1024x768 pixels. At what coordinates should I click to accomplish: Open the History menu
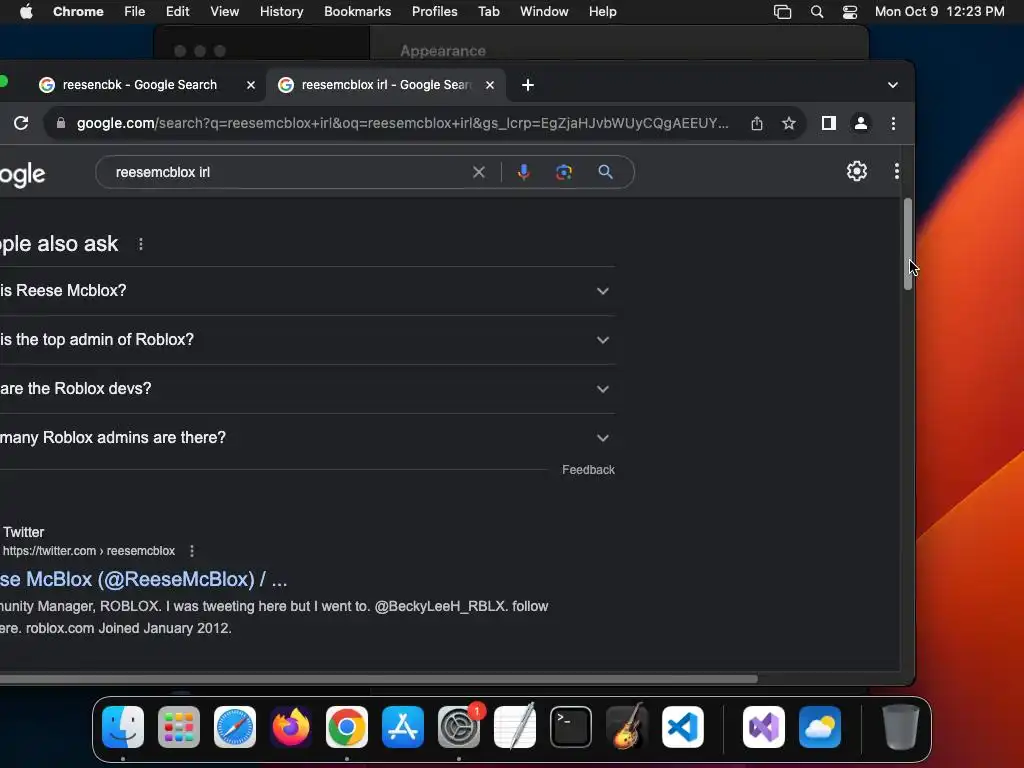tap(281, 12)
